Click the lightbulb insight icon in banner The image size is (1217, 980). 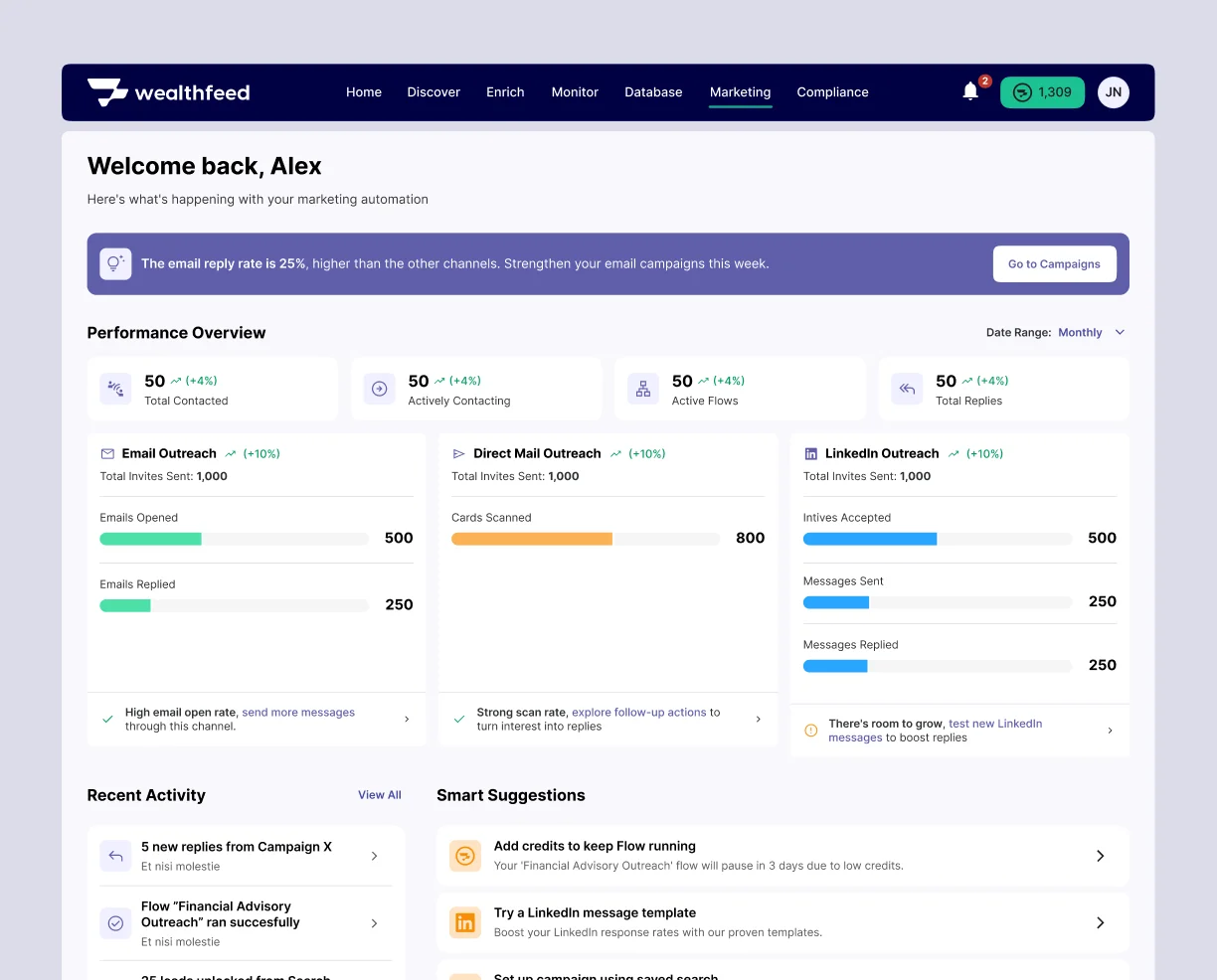(x=115, y=263)
